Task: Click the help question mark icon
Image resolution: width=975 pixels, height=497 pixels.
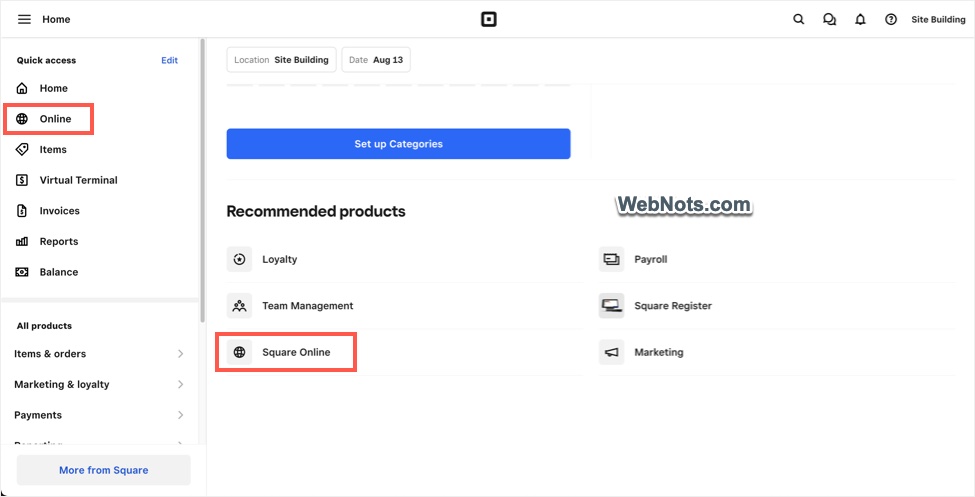Action: [891, 19]
